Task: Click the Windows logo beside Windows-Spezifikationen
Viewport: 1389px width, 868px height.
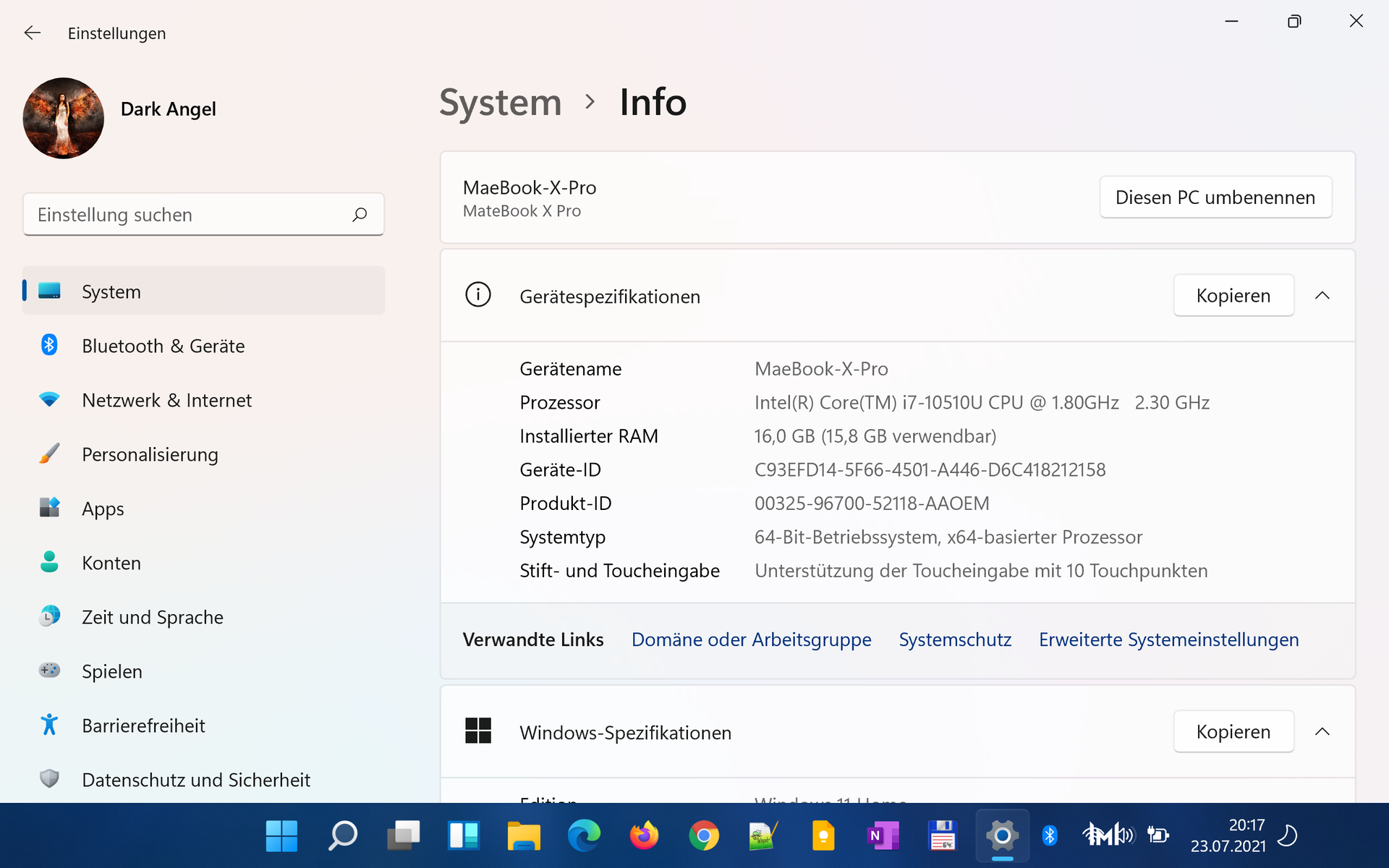Action: [478, 731]
